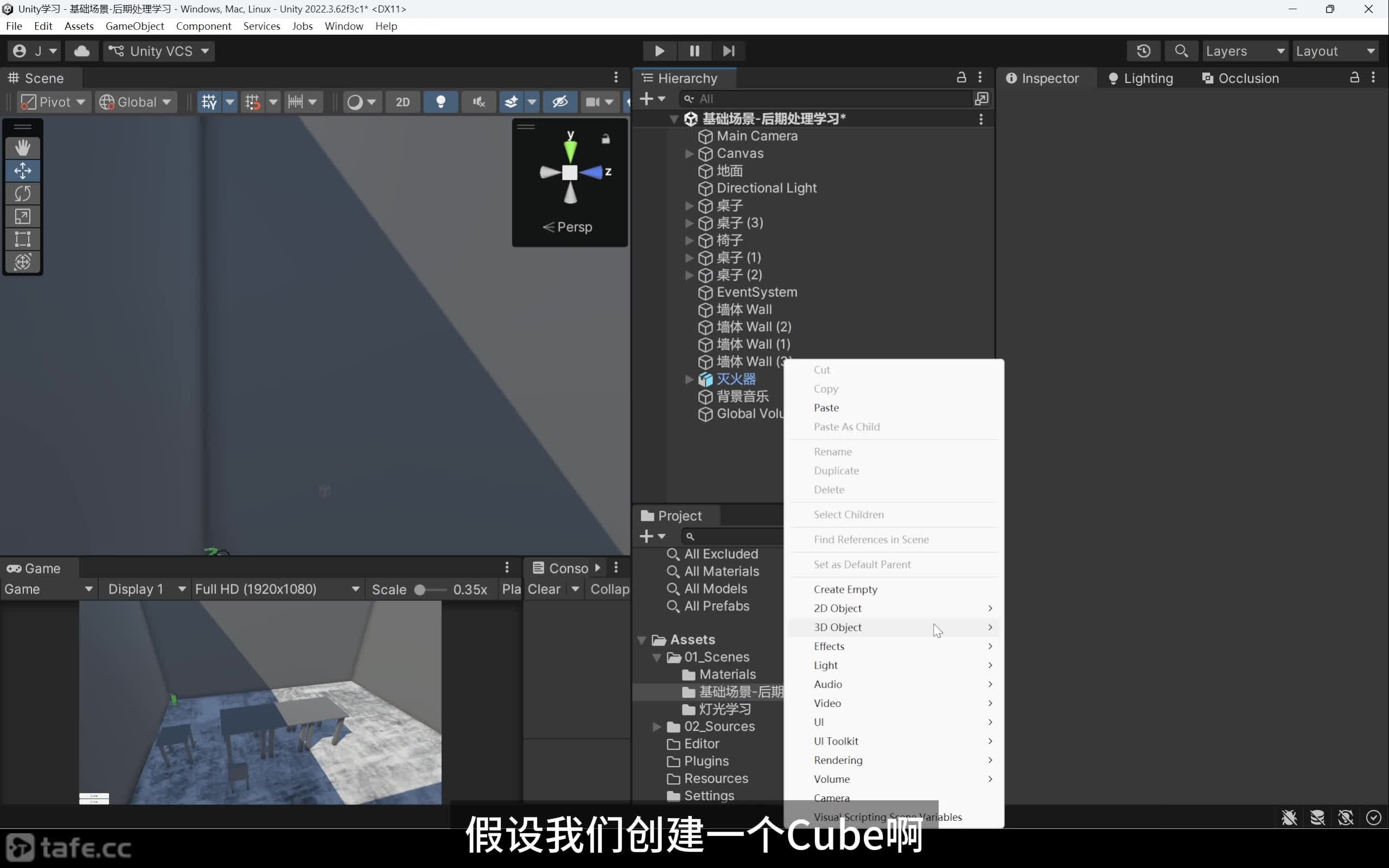Toggle the Inspector panel lock
The width and height of the screenshot is (1389, 868).
pos(1355,78)
